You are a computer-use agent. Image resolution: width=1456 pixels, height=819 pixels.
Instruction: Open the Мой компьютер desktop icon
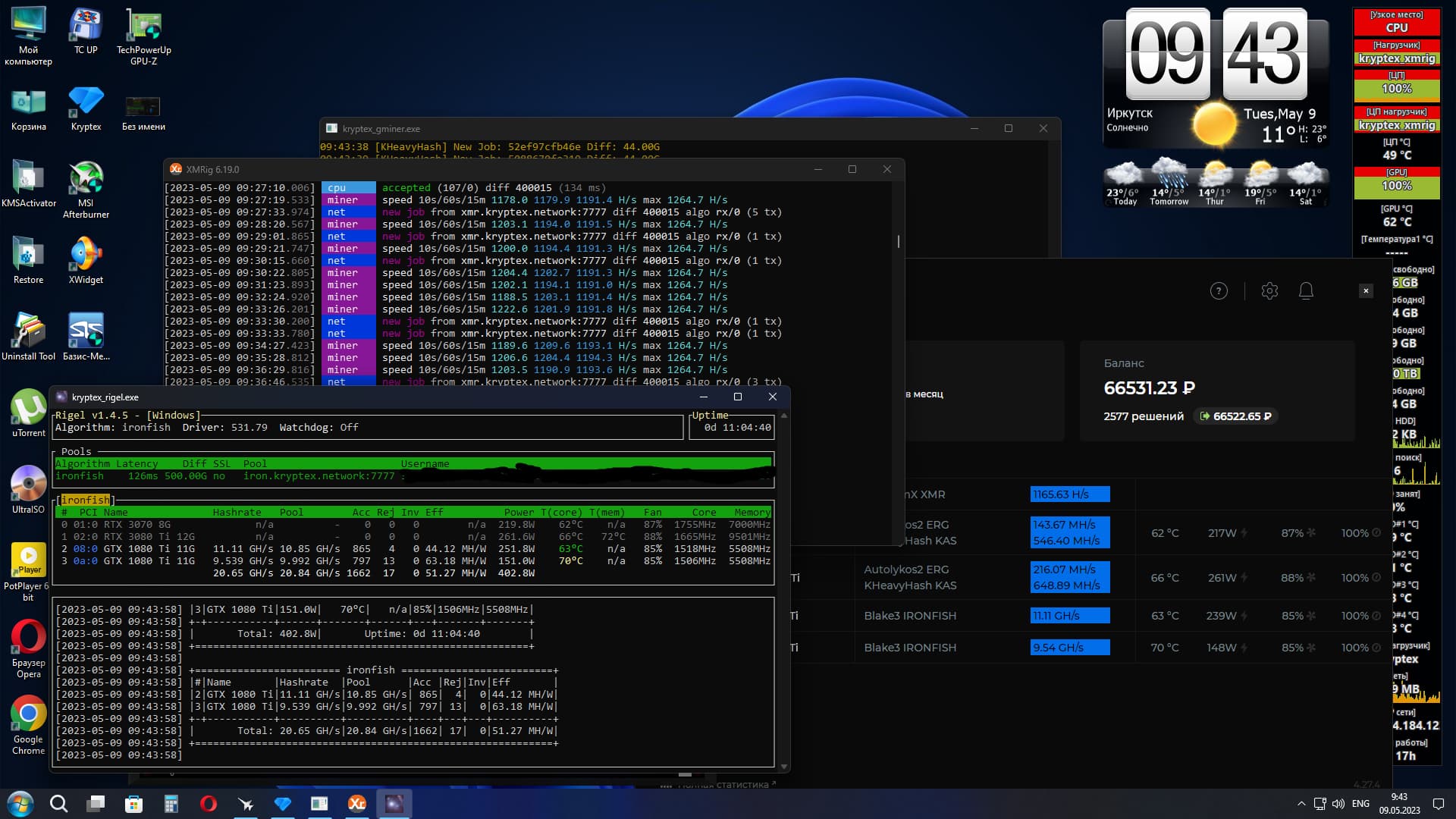click(x=28, y=37)
